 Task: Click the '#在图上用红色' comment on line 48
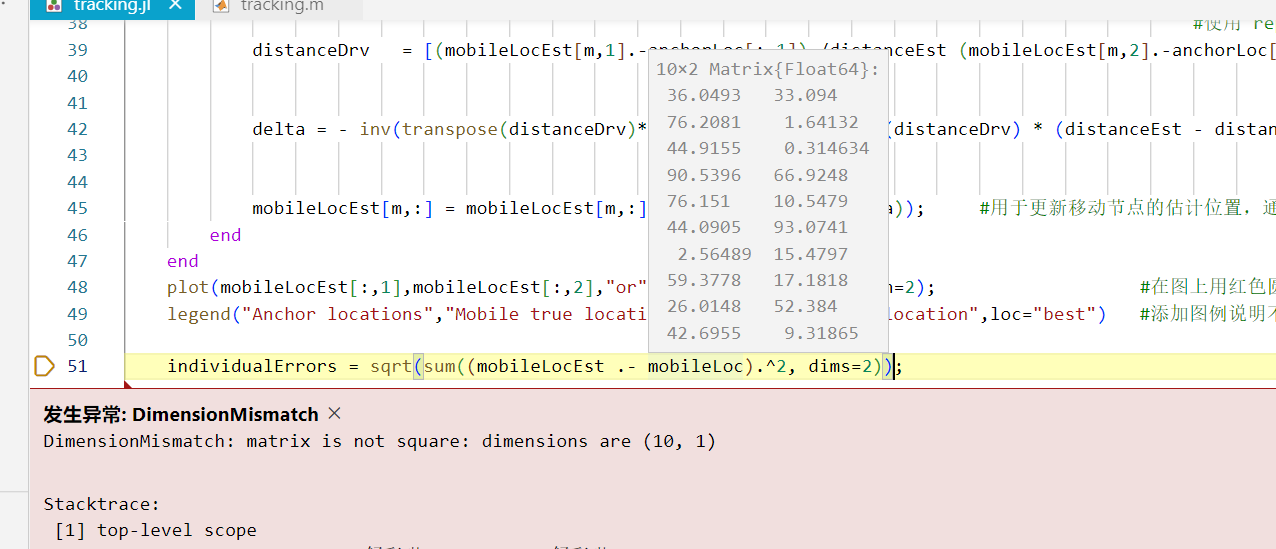[x=1207, y=288]
